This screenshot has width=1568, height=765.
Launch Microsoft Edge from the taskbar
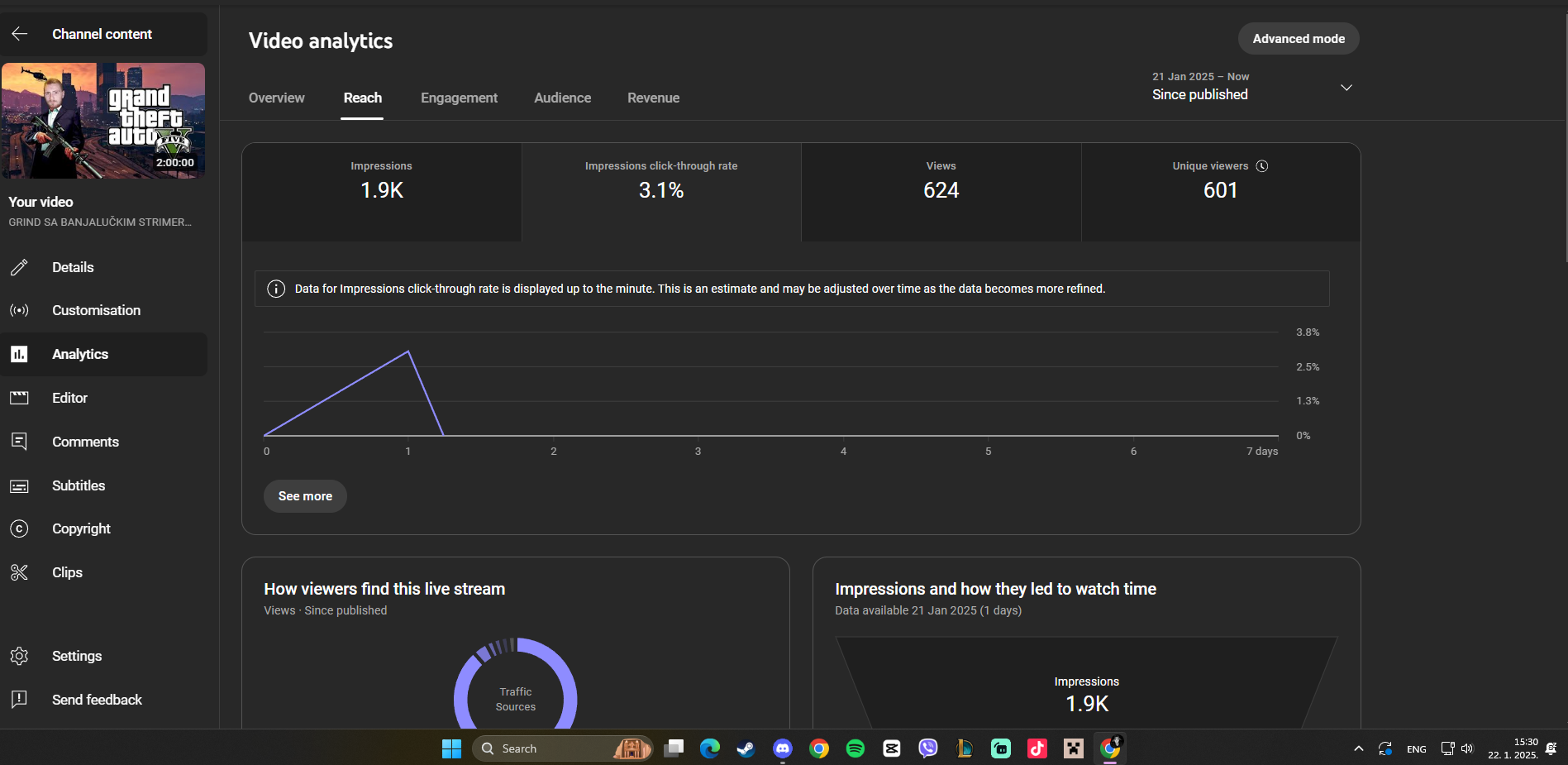[710, 748]
